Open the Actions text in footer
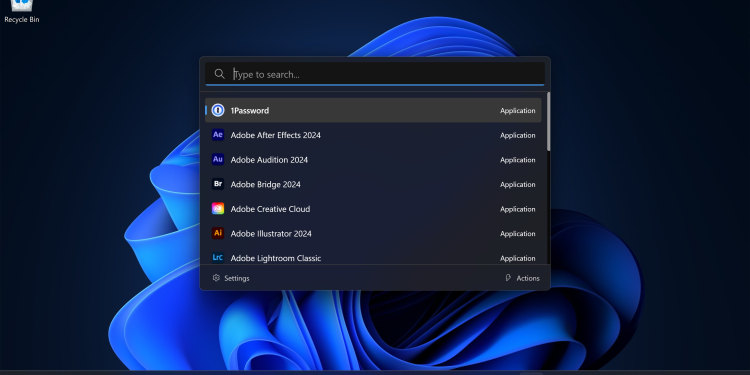The width and height of the screenshot is (750, 375). tap(528, 278)
